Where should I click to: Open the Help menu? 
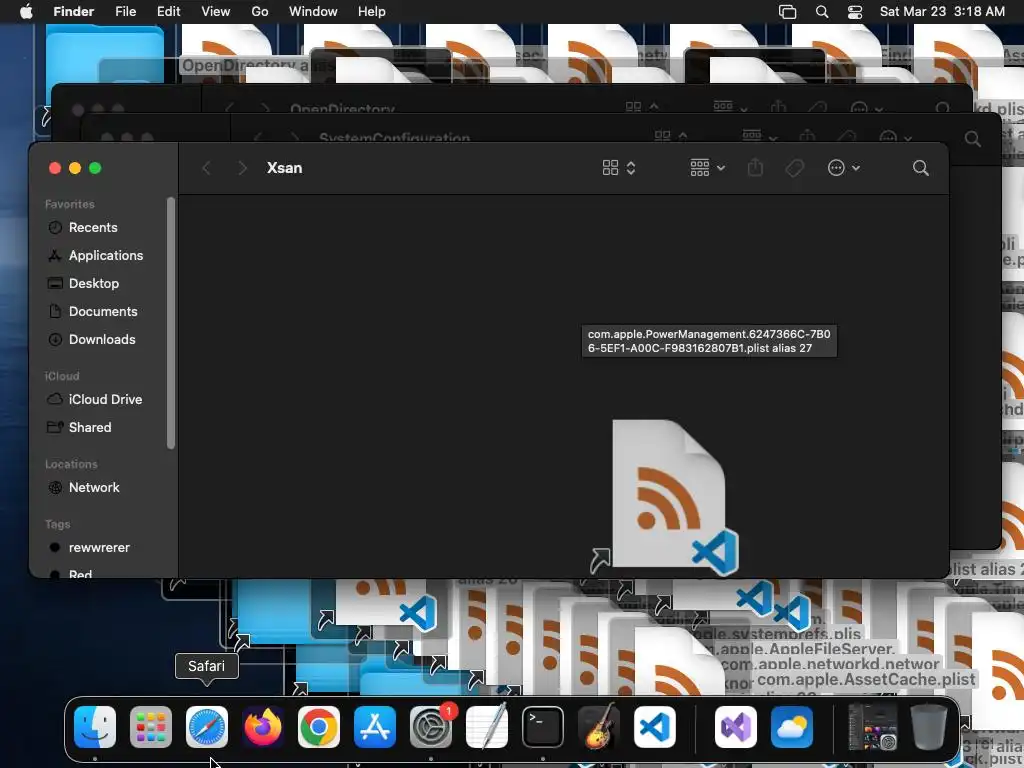tap(372, 11)
